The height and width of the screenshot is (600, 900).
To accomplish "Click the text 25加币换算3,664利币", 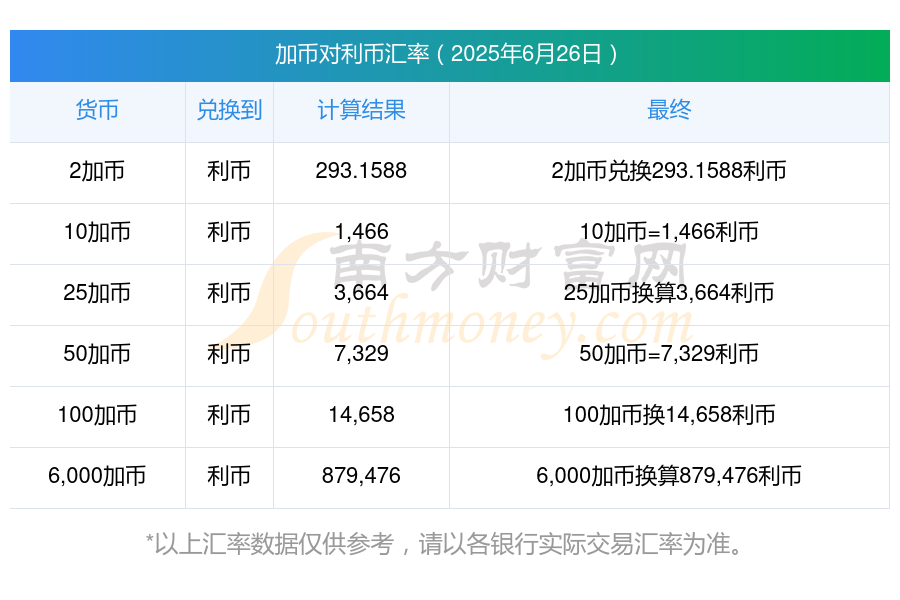I will [669, 293].
